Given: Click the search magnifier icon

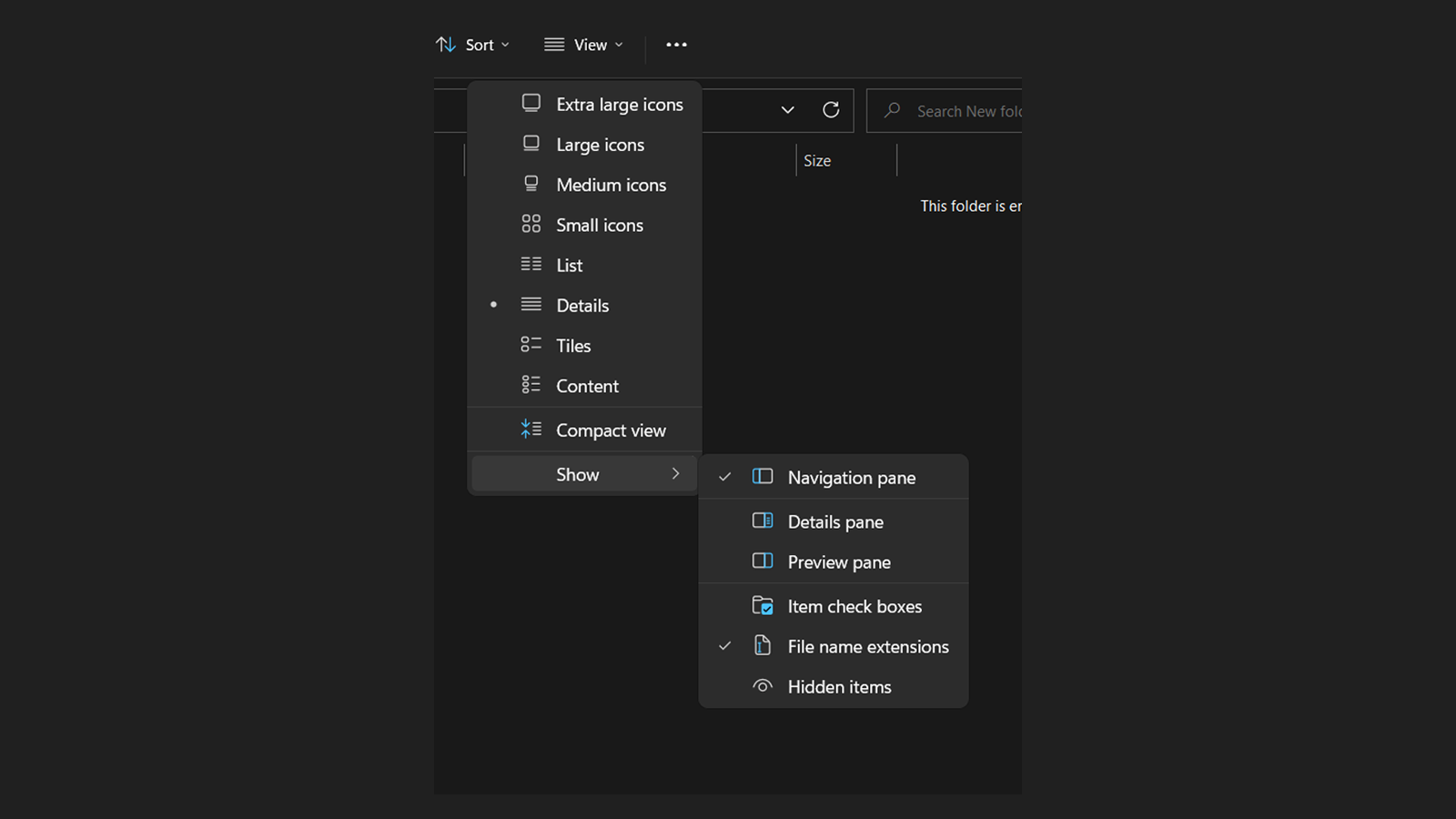Looking at the screenshot, I should 893,110.
